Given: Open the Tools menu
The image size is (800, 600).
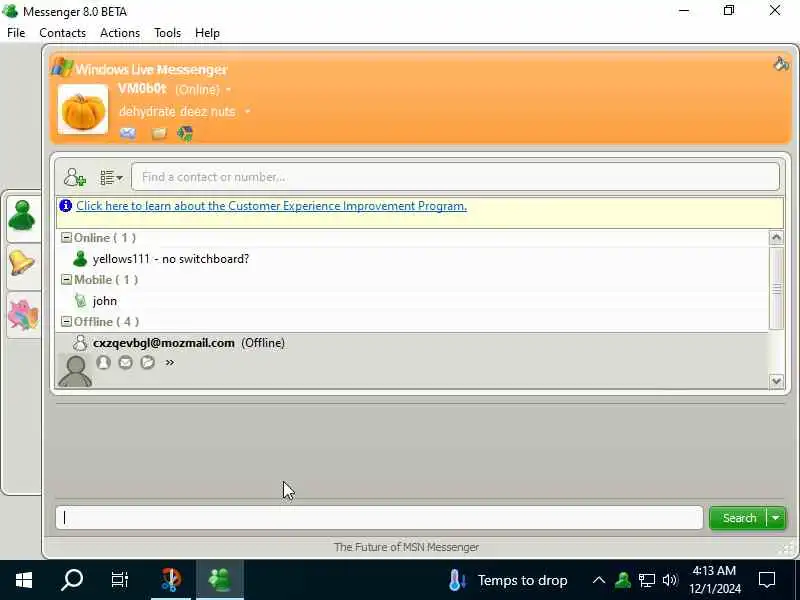Looking at the screenshot, I should tap(167, 33).
